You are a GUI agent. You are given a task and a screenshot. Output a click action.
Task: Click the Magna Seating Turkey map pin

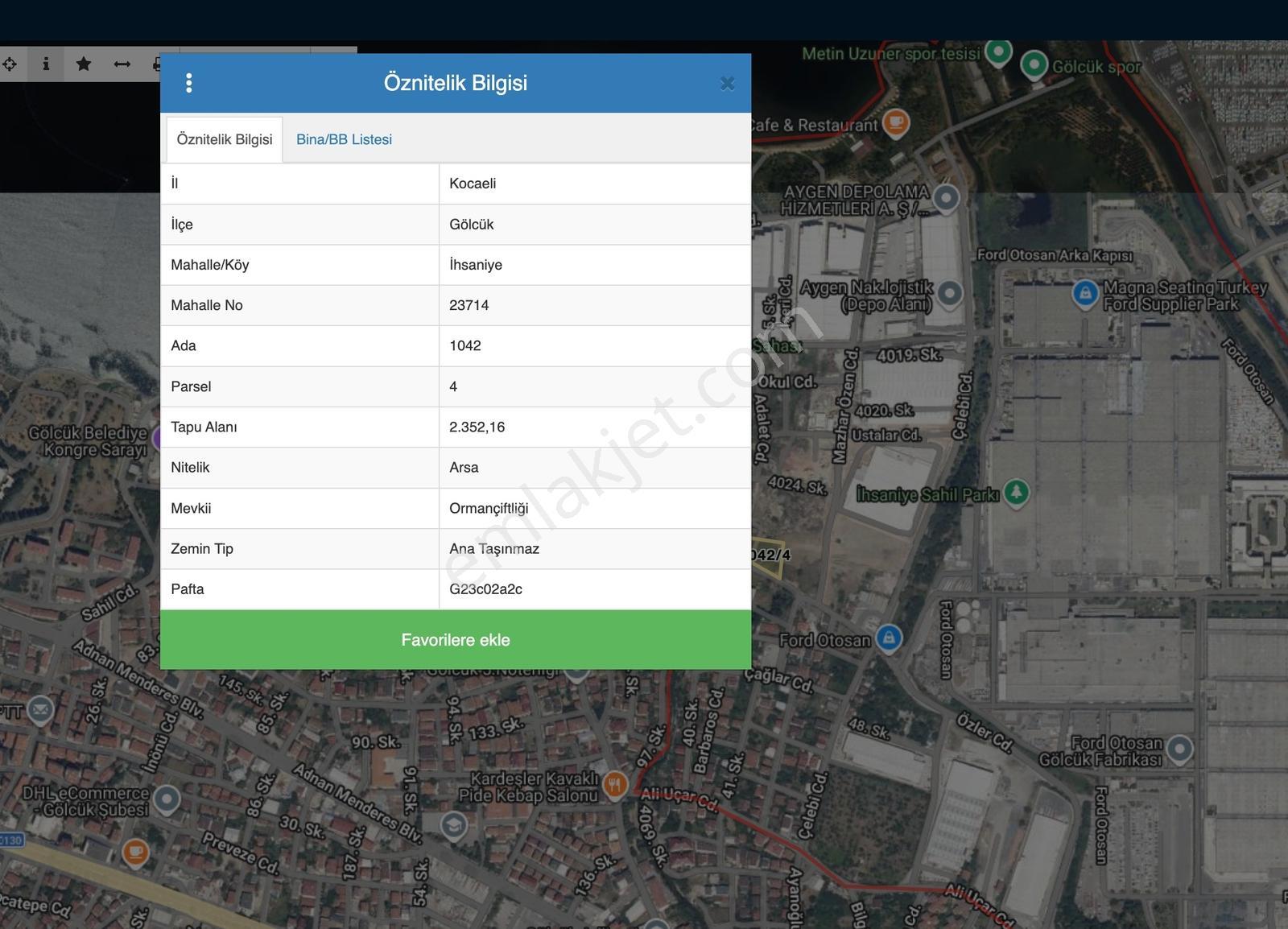(x=1085, y=293)
